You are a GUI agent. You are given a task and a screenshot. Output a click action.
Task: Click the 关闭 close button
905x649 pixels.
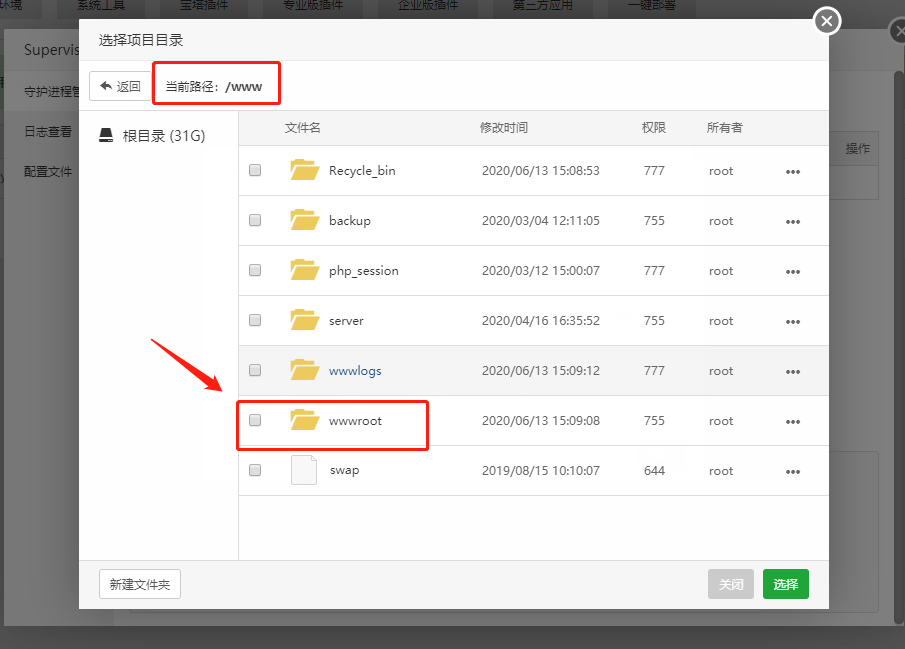(731, 584)
